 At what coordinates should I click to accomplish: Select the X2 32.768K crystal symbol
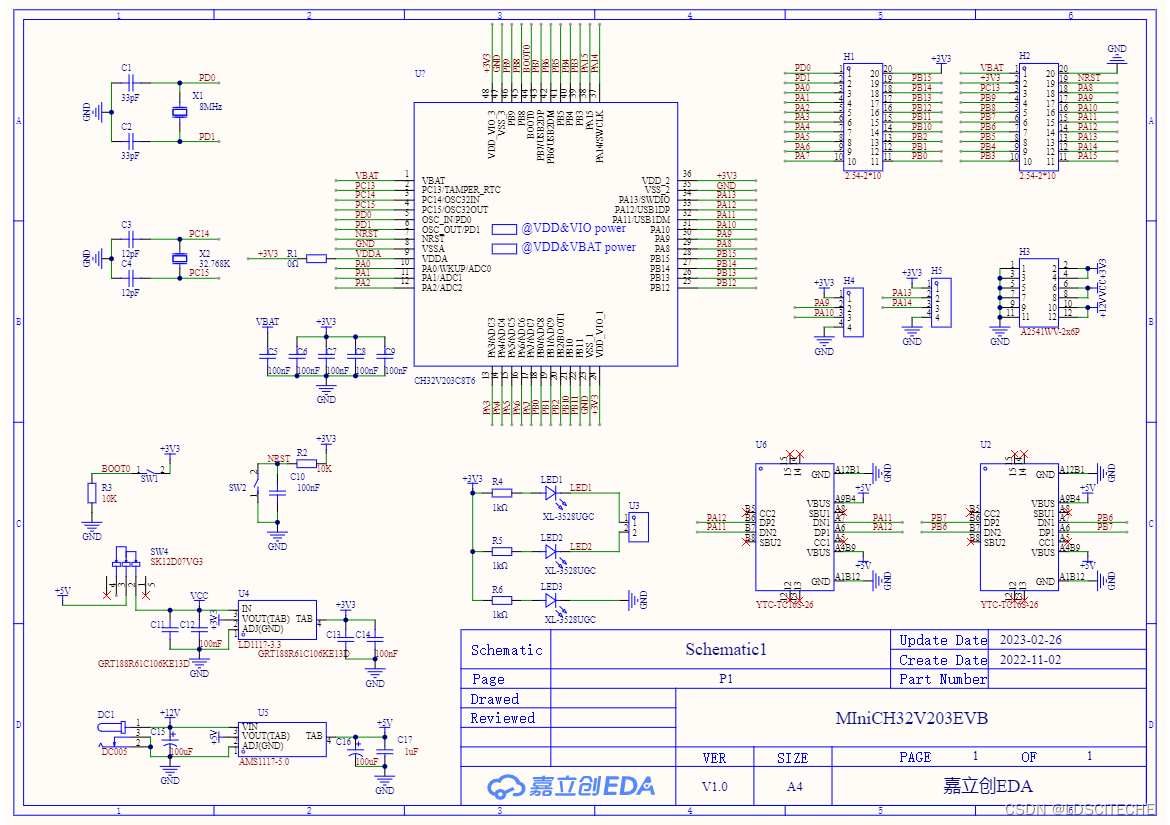(x=180, y=258)
